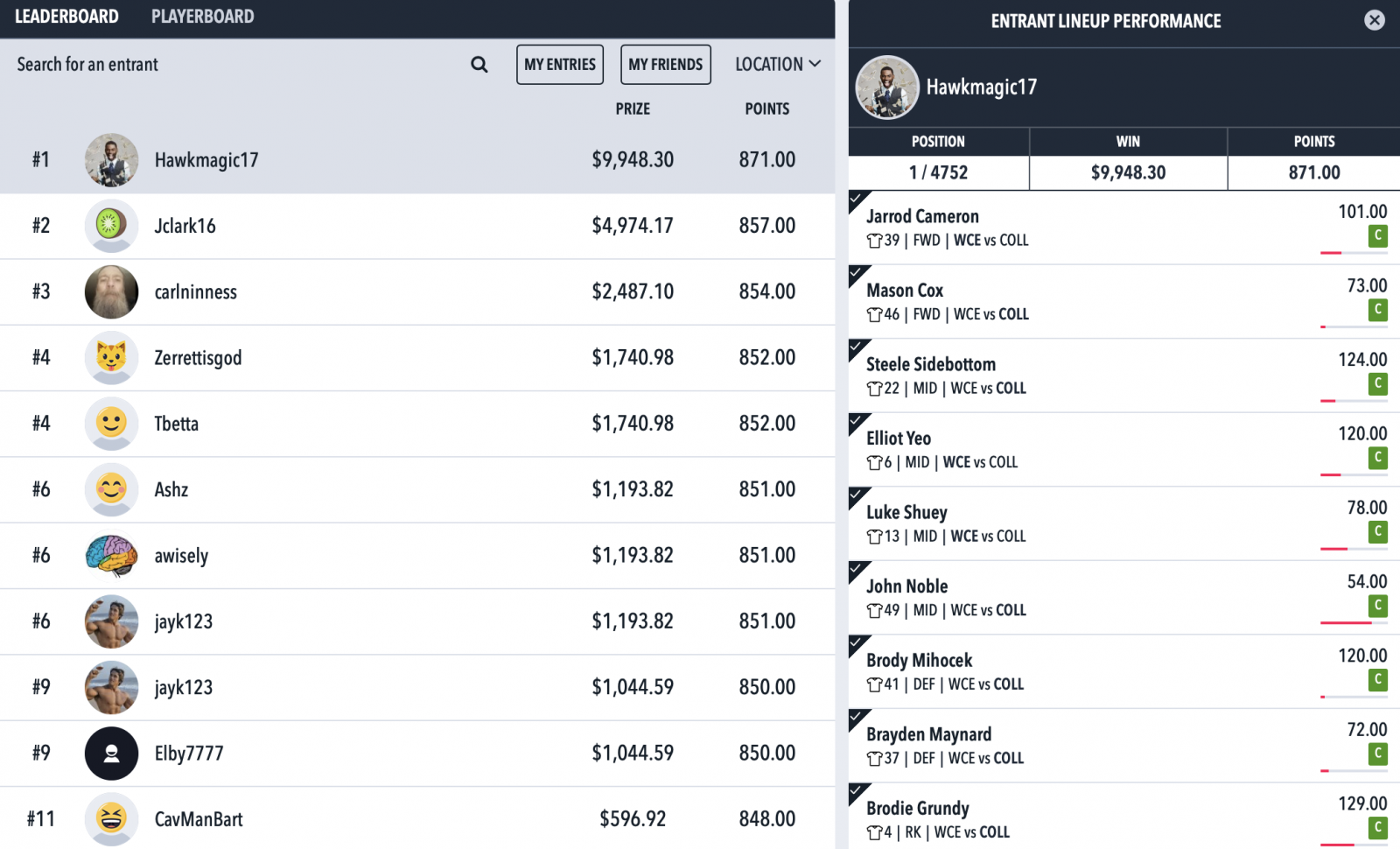Click Elliot Yeo's 120.00 score

click(x=1362, y=433)
